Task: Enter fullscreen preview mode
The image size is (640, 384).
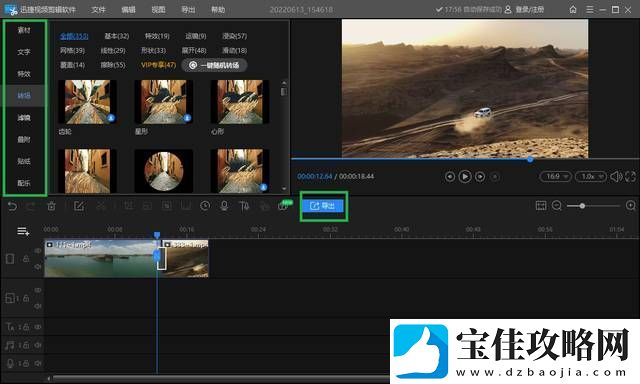Action: (630, 177)
